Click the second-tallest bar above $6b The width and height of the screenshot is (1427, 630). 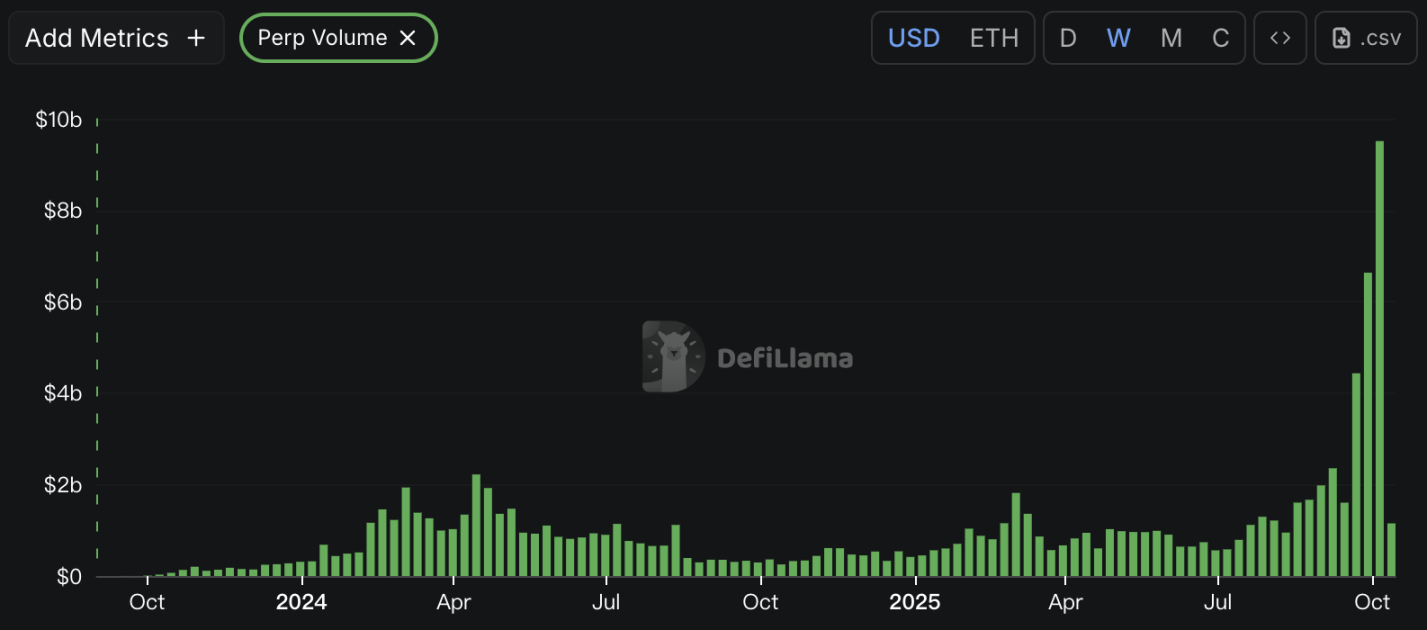pos(1368,425)
